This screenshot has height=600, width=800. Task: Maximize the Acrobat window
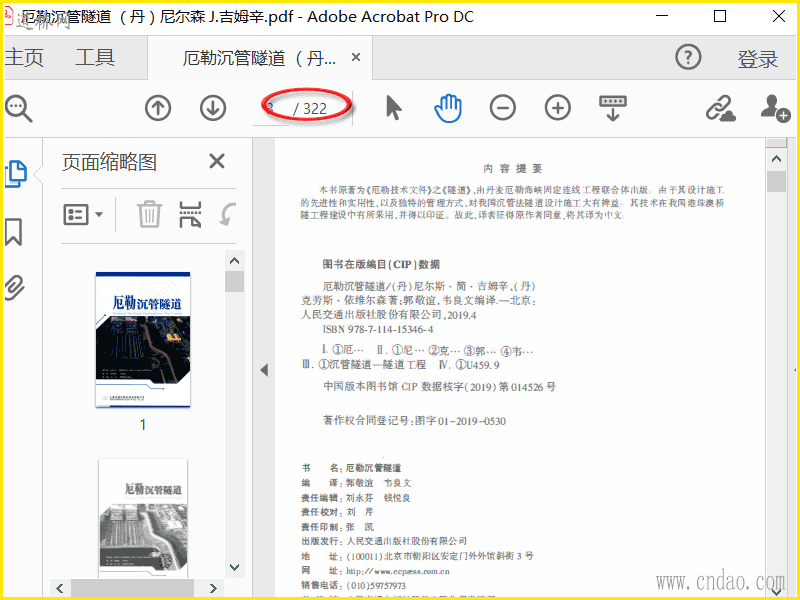[x=720, y=16]
